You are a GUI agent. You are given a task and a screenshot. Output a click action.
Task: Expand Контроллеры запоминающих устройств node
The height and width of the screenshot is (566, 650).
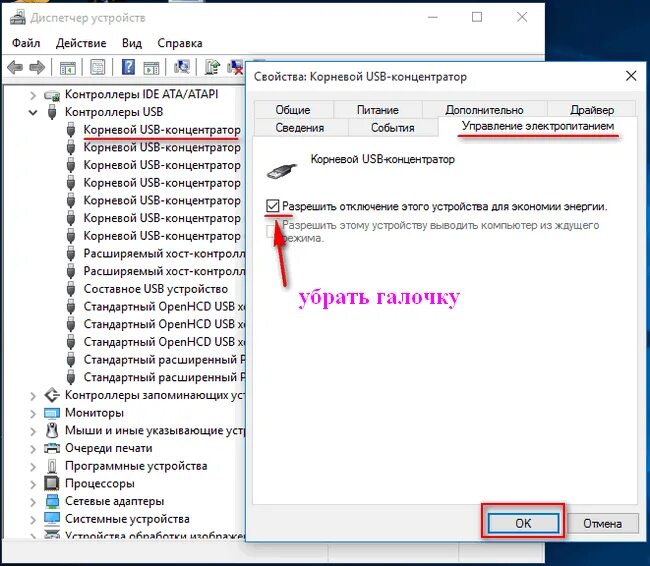click(x=33, y=396)
